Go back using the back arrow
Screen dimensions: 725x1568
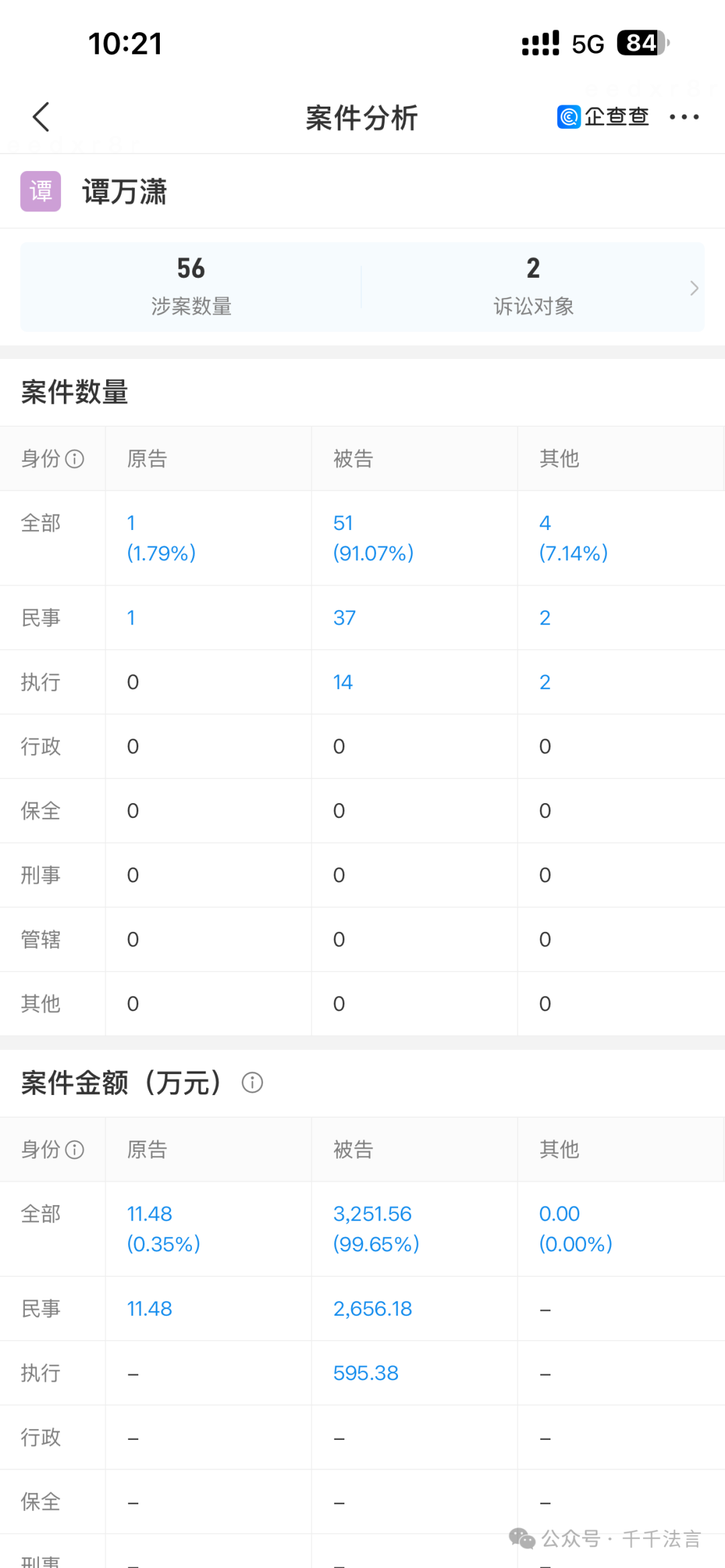41,117
